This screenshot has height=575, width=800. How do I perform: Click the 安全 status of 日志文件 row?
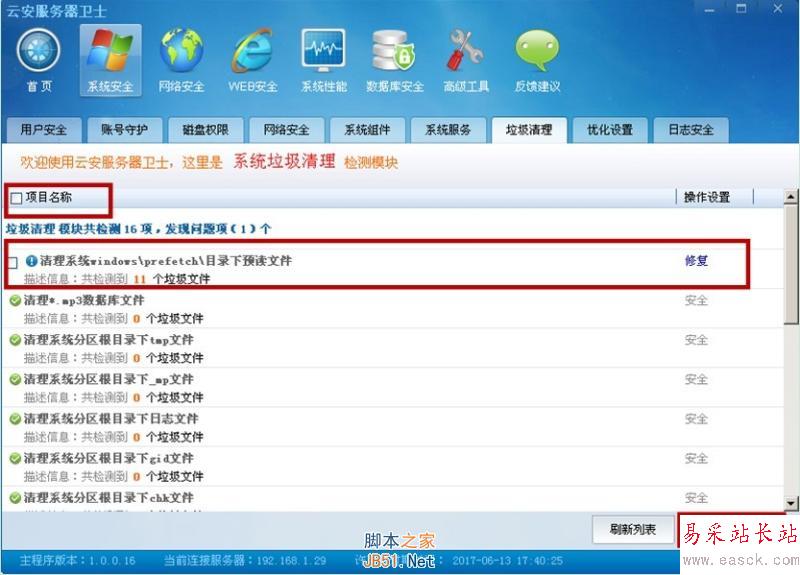[x=696, y=419]
